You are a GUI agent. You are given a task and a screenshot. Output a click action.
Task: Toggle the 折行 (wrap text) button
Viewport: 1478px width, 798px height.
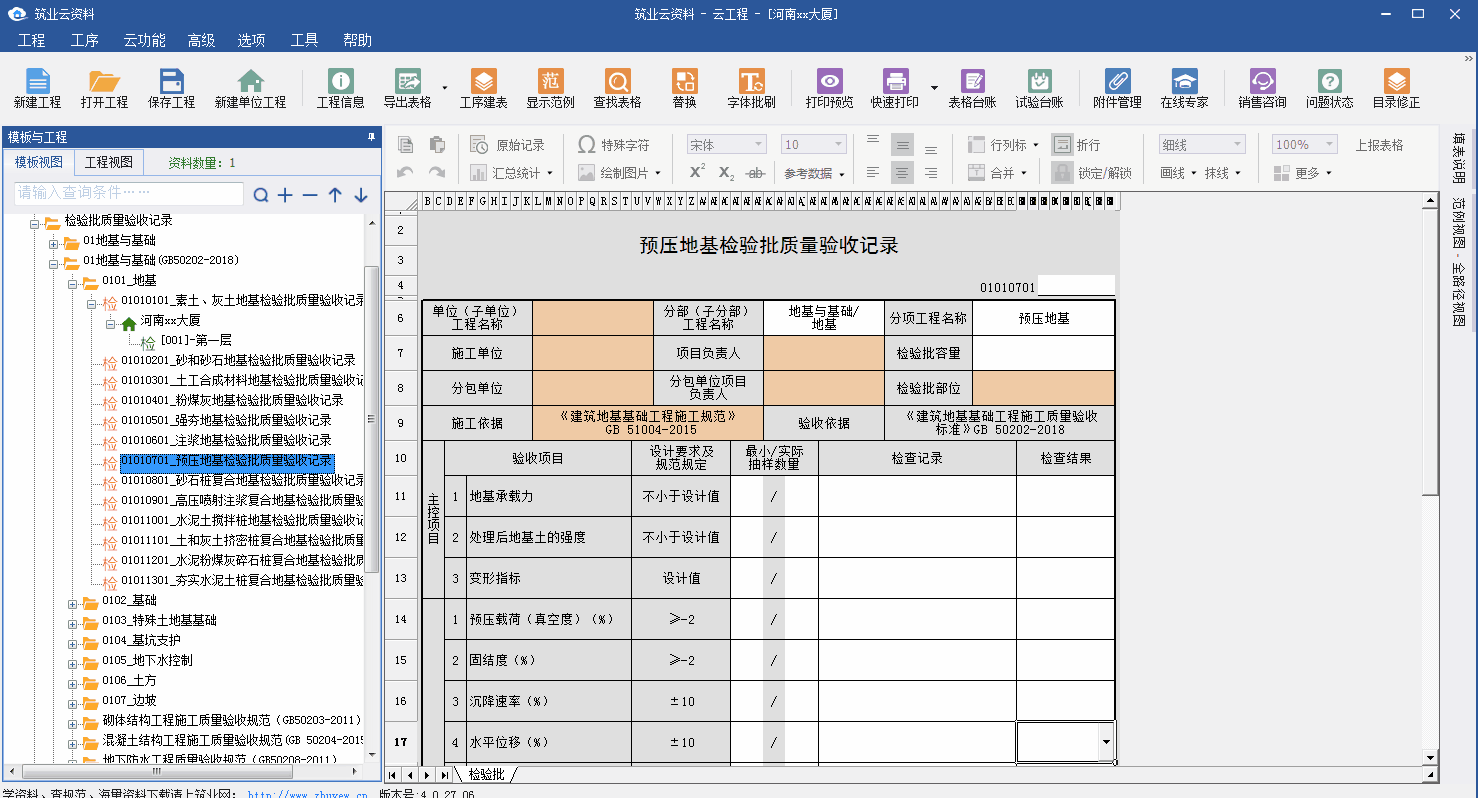click(1076, 145)
